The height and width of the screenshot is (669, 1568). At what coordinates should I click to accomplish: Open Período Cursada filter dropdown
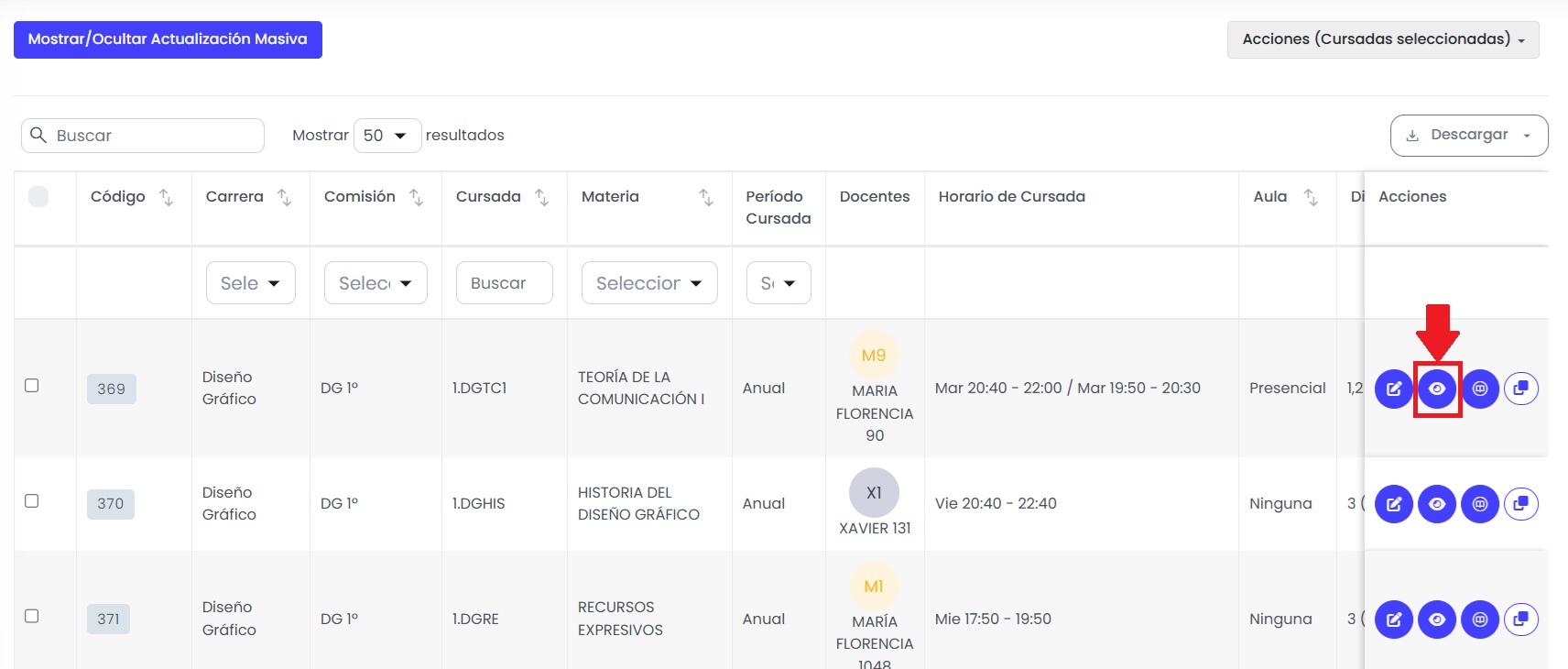point(779,283)
